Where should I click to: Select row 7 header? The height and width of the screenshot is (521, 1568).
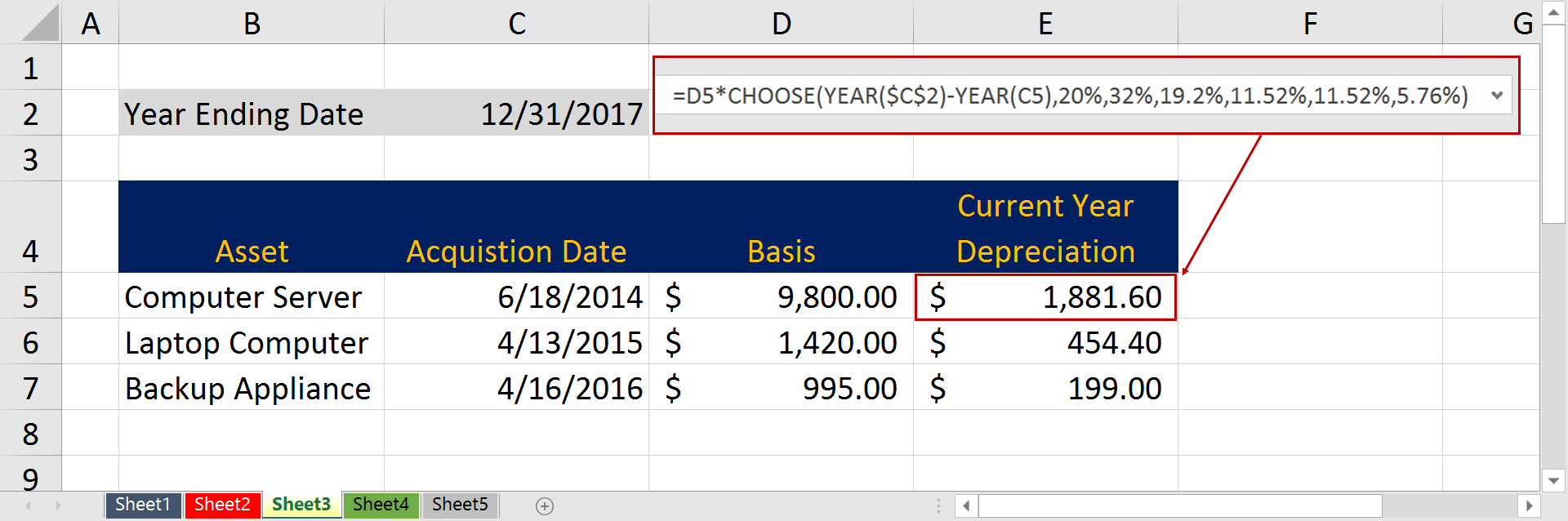coord(31,388)
